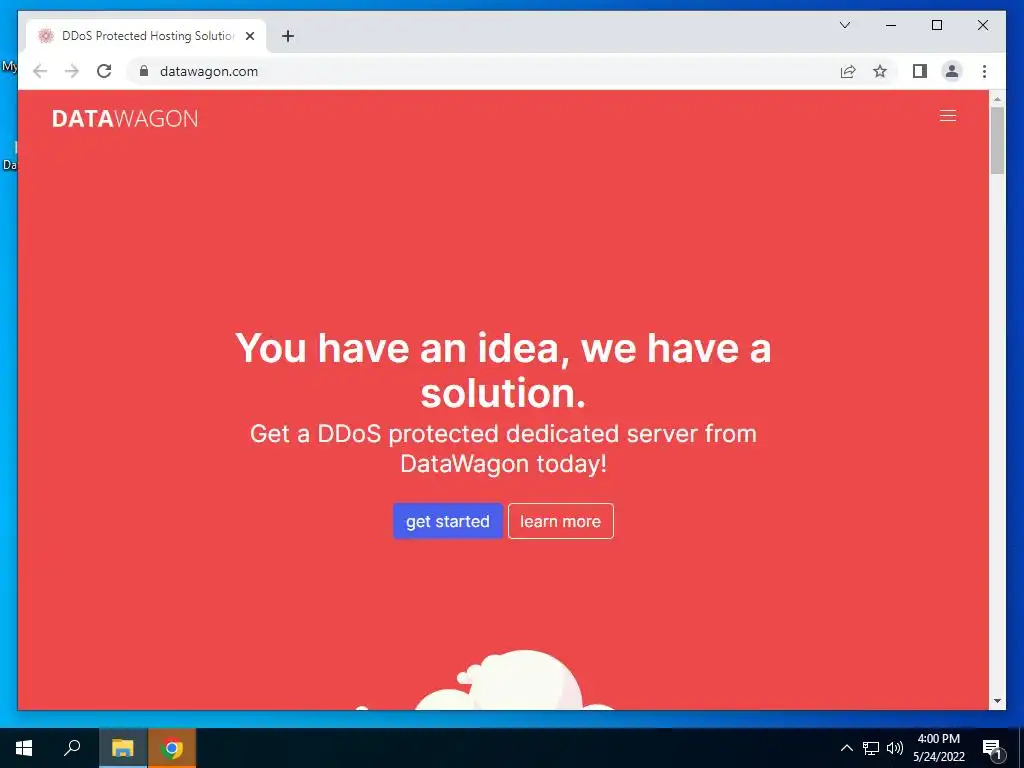Go back using the browser back arrow

coord(40,71)
